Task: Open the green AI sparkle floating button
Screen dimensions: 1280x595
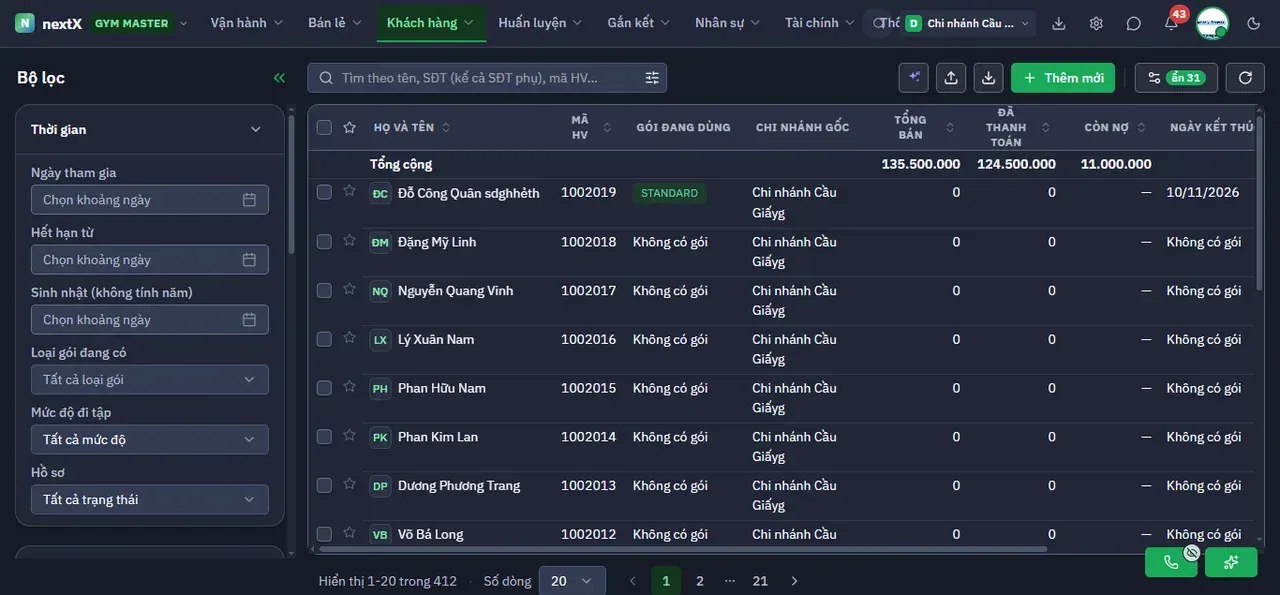Action: [1231, 562]
